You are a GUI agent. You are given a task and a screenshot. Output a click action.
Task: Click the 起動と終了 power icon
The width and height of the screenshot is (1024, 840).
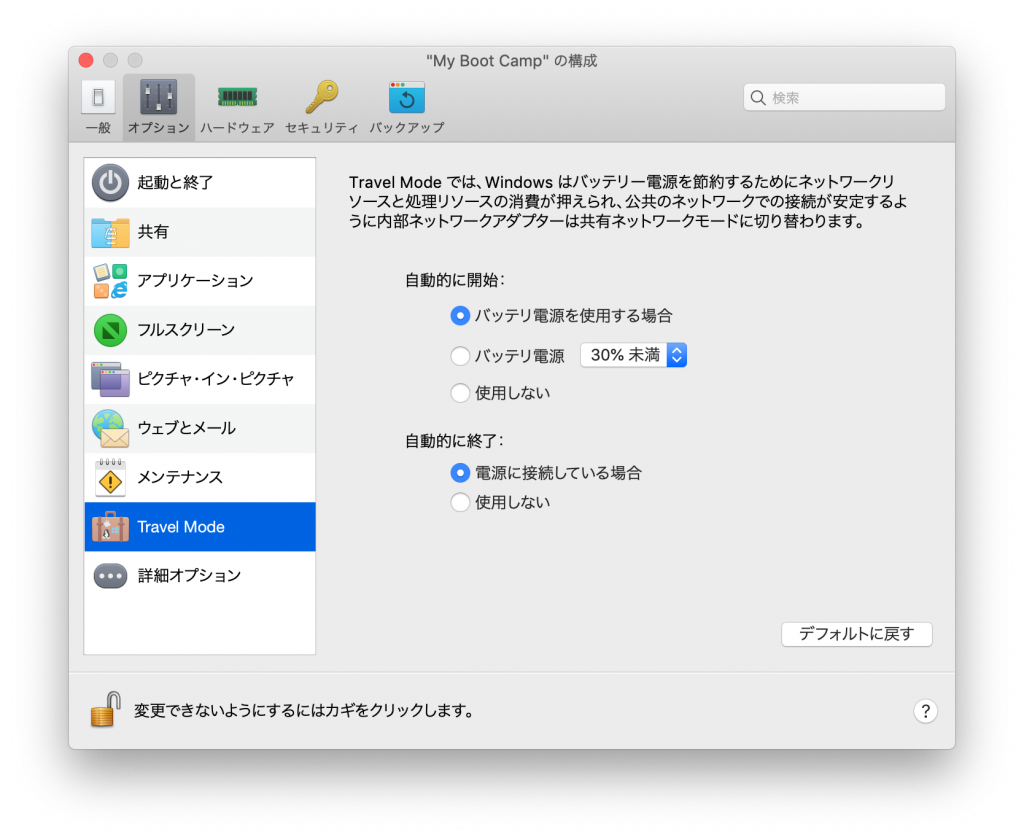click(x=110, y=182)
